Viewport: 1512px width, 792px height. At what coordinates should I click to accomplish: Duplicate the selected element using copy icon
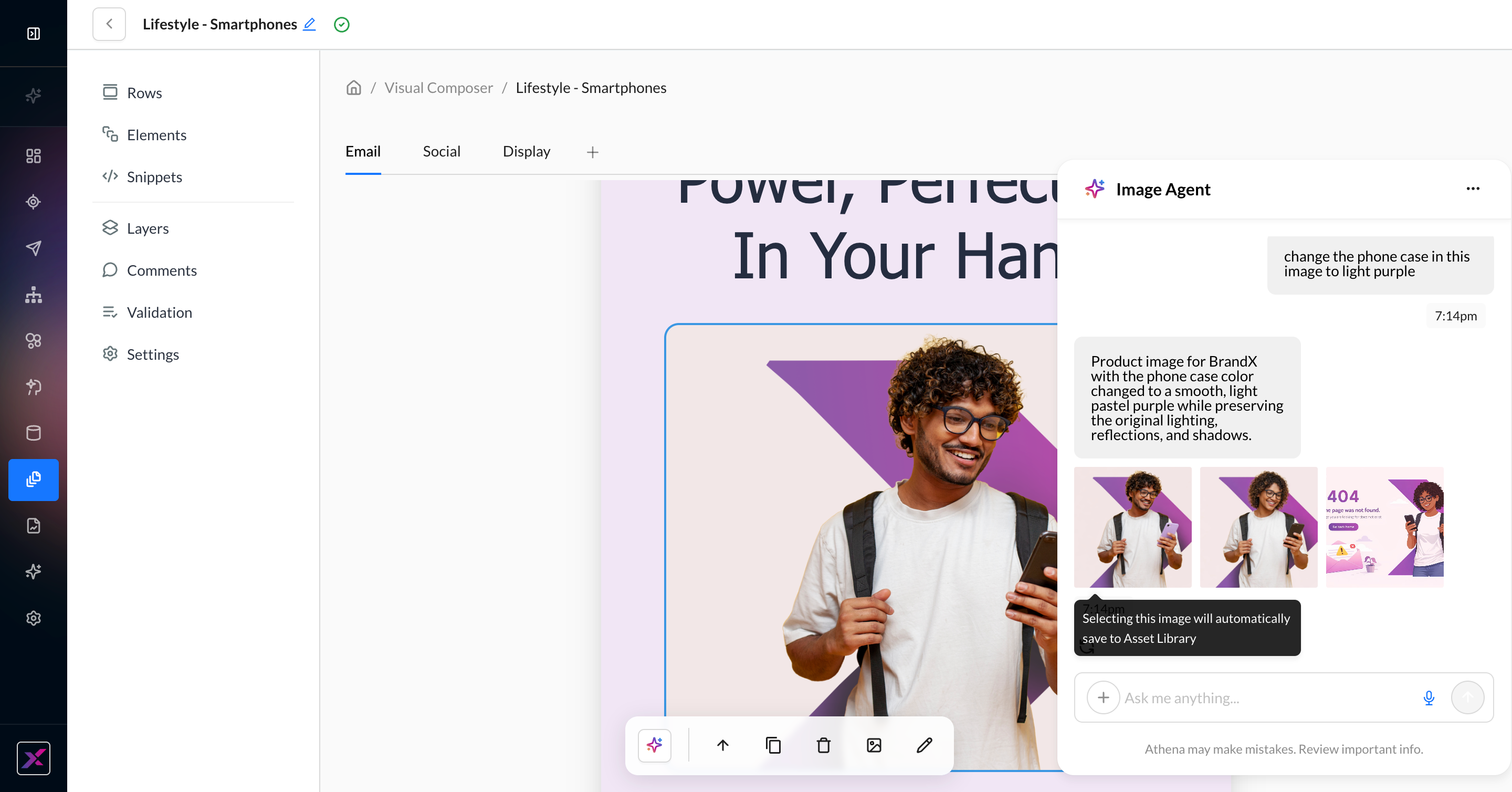click(773, 746)
